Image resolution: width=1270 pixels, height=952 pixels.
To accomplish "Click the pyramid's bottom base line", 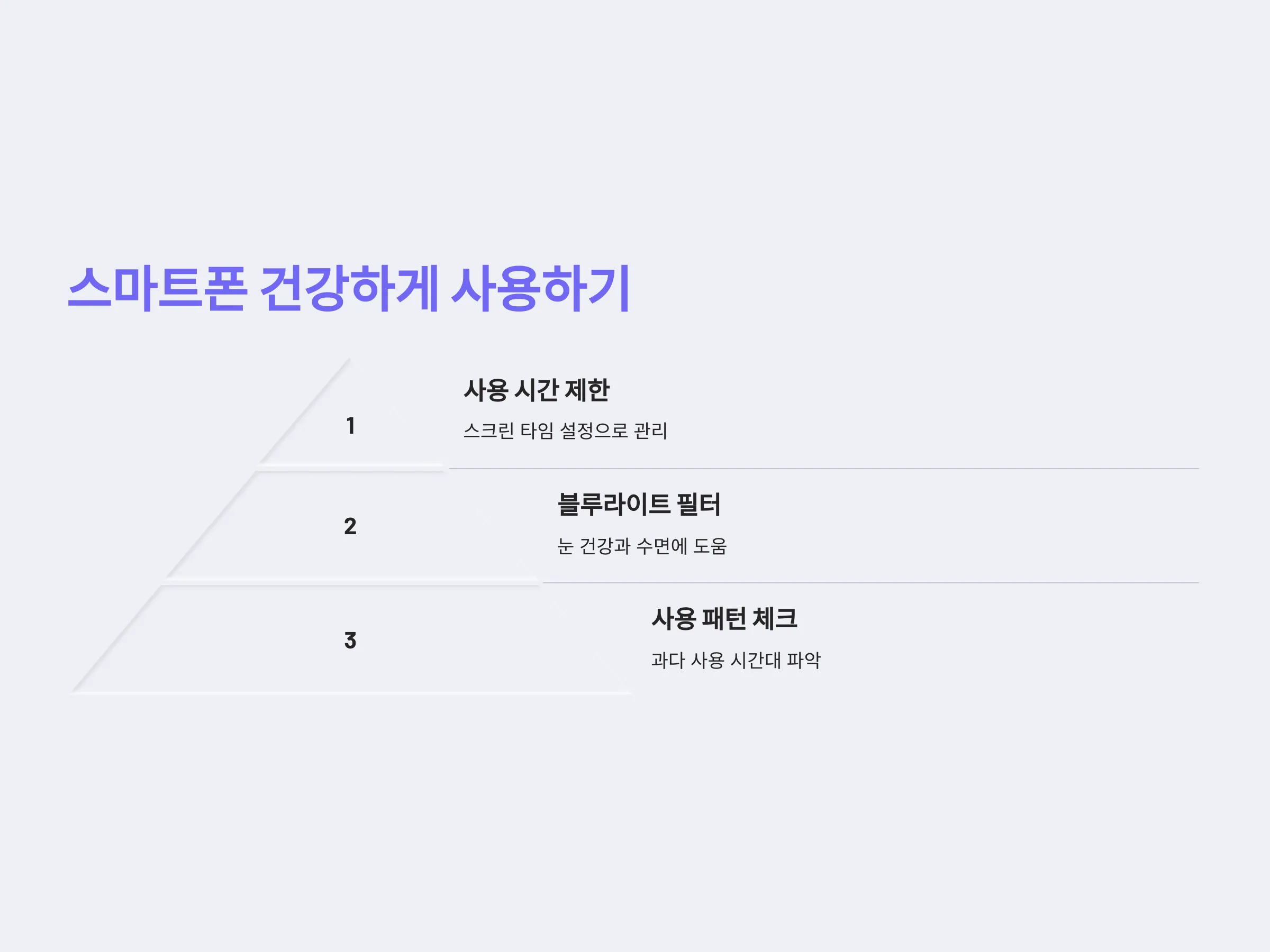I will (351, 693).
